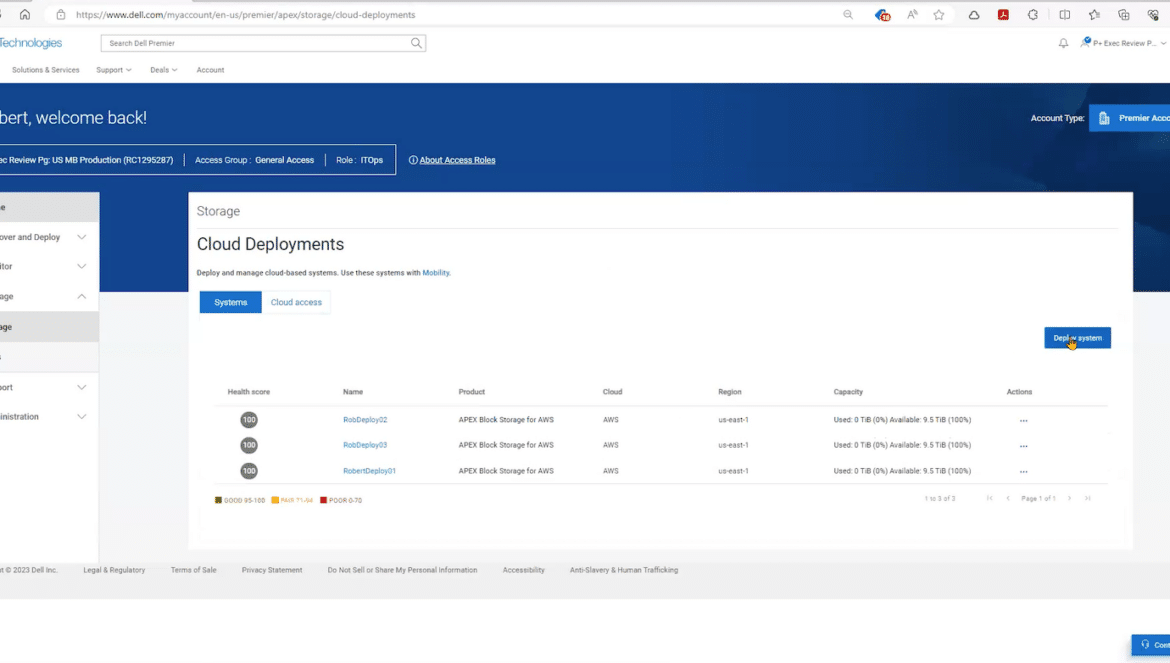Open actions menu for RobDeploy02
Screen dimensions: 1170x663
(x=1023, y=421)
